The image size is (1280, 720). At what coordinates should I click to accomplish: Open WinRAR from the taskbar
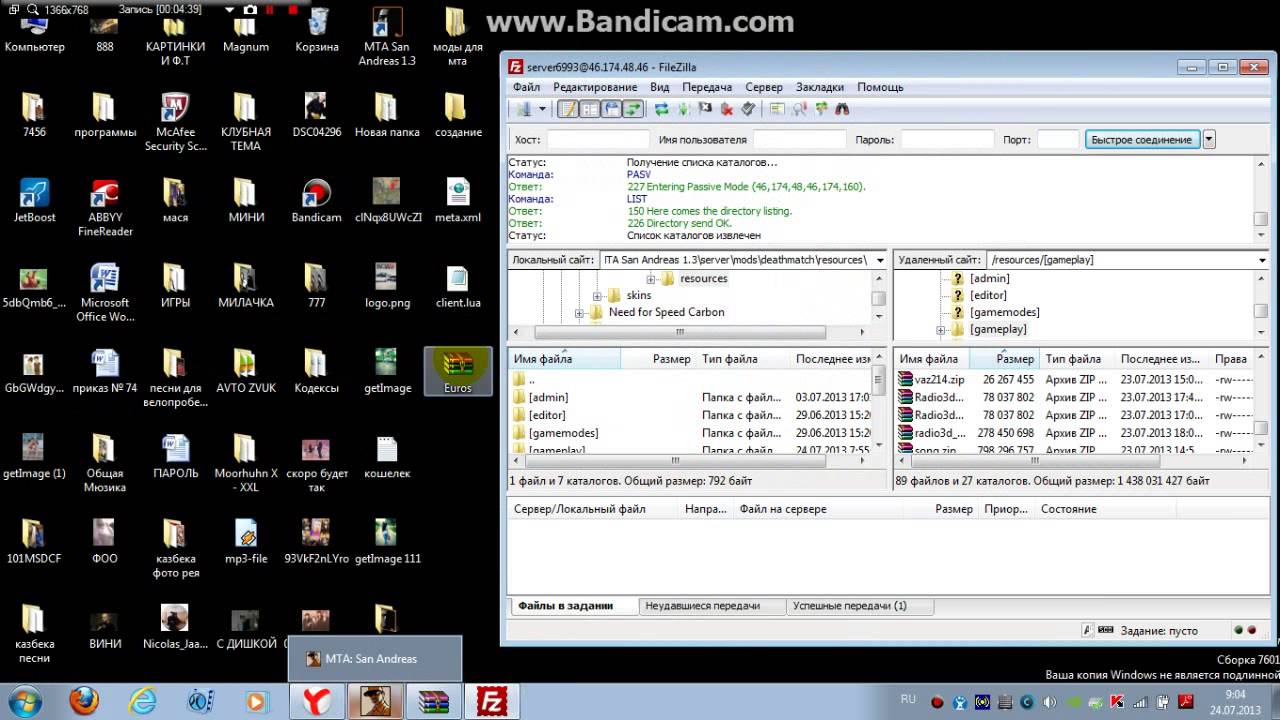tap(432, 701)
